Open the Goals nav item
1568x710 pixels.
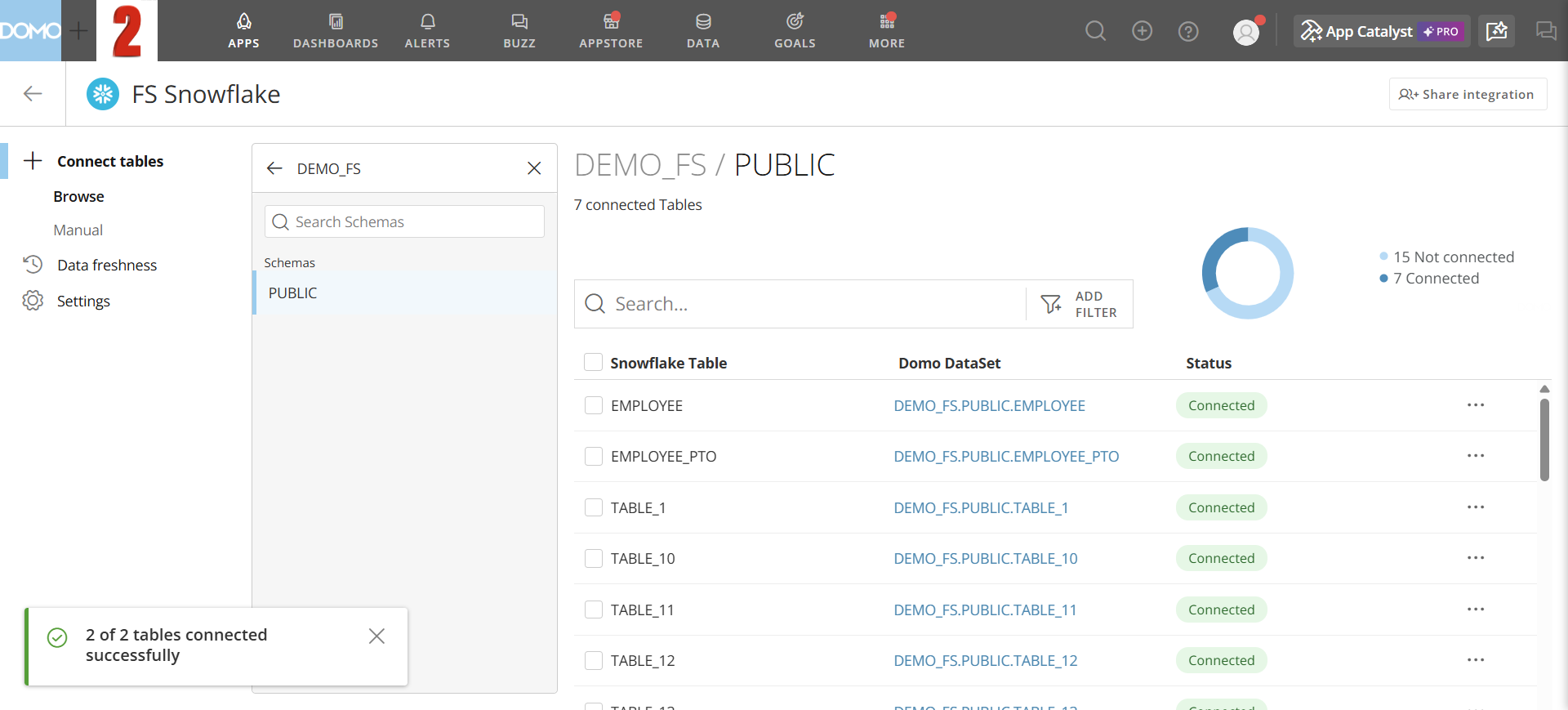tap(795, 30)
